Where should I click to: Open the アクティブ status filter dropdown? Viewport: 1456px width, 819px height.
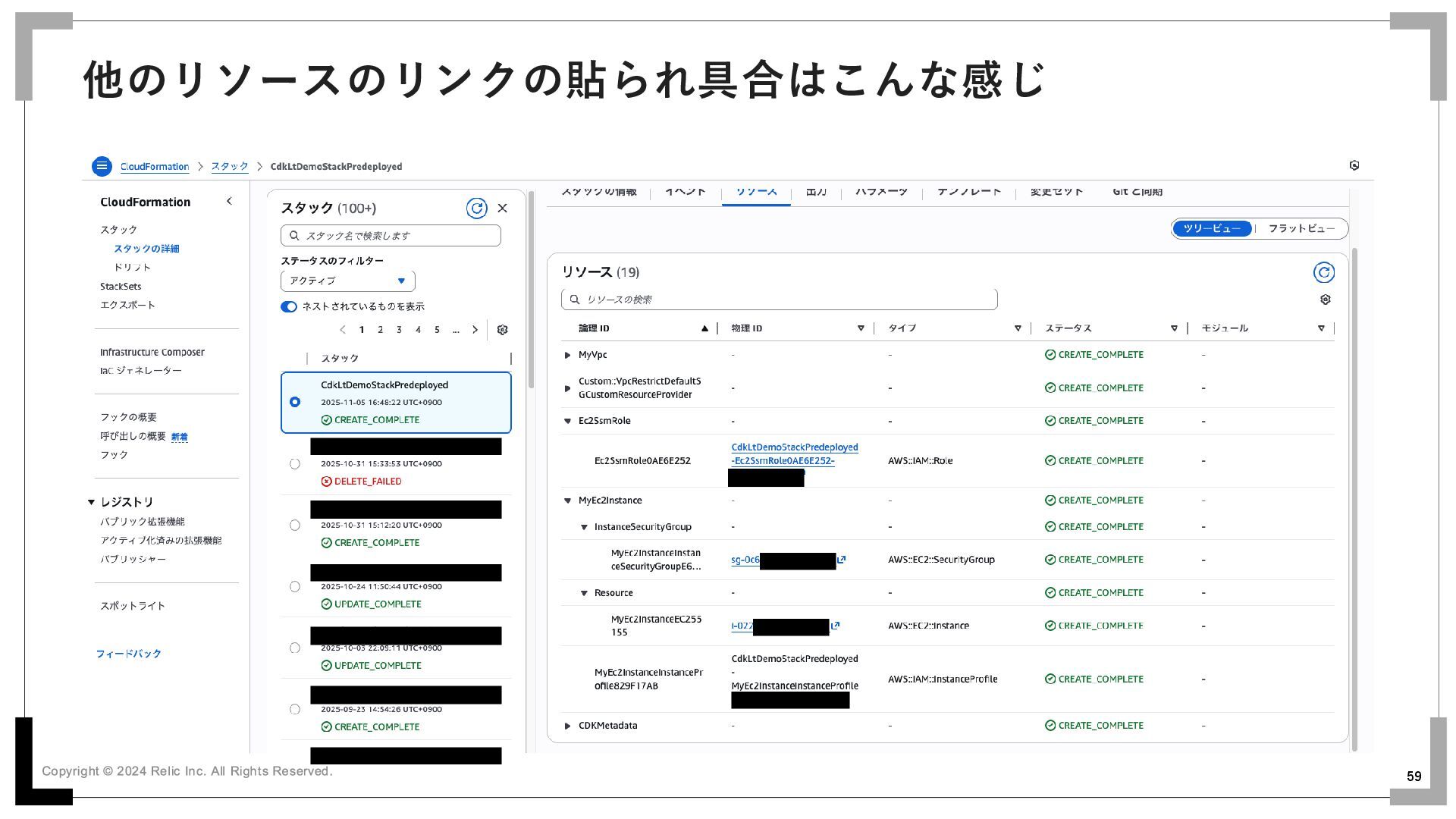[x=347, y=281]
